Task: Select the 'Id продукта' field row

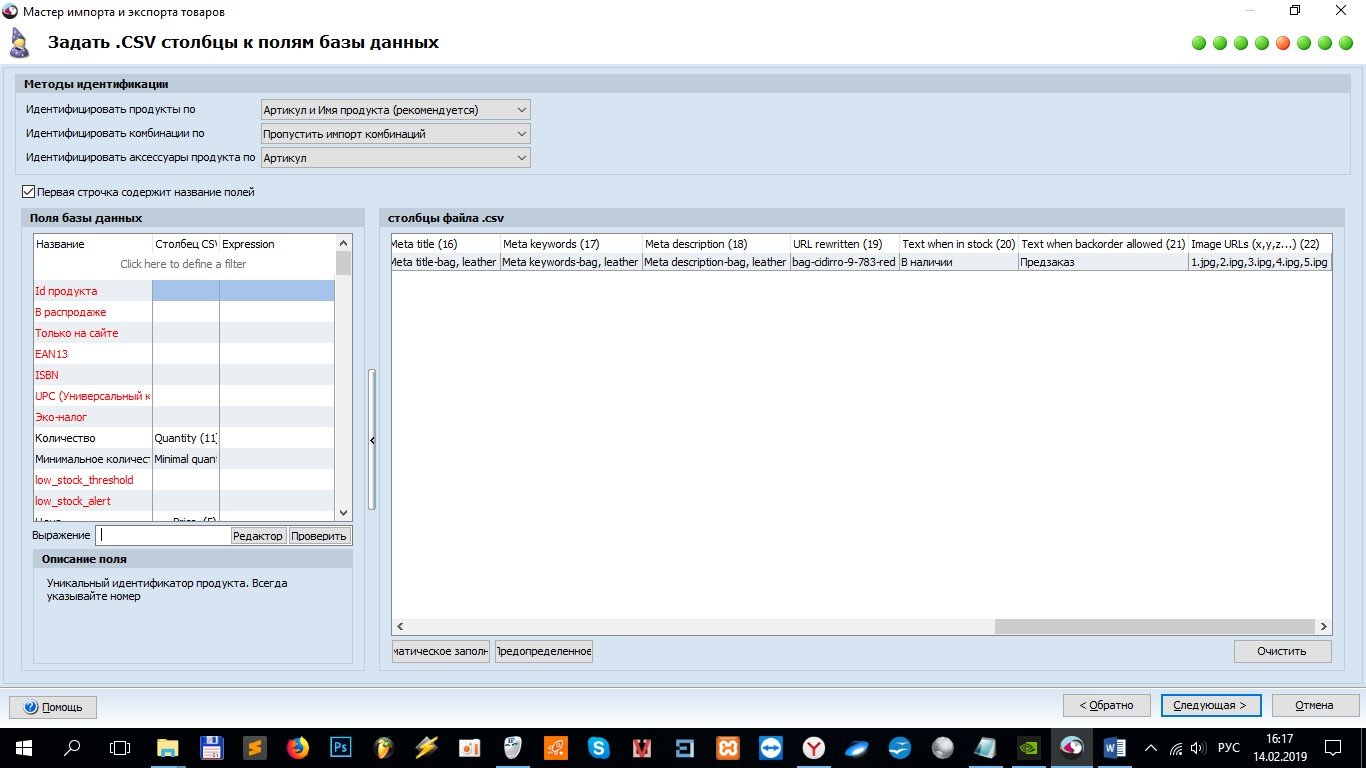Action: point(184,291)
